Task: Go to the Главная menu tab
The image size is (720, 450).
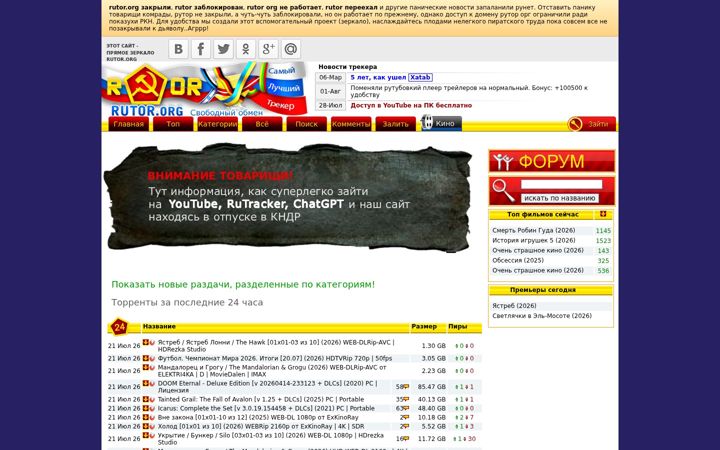Action: [x=129, y=124]
